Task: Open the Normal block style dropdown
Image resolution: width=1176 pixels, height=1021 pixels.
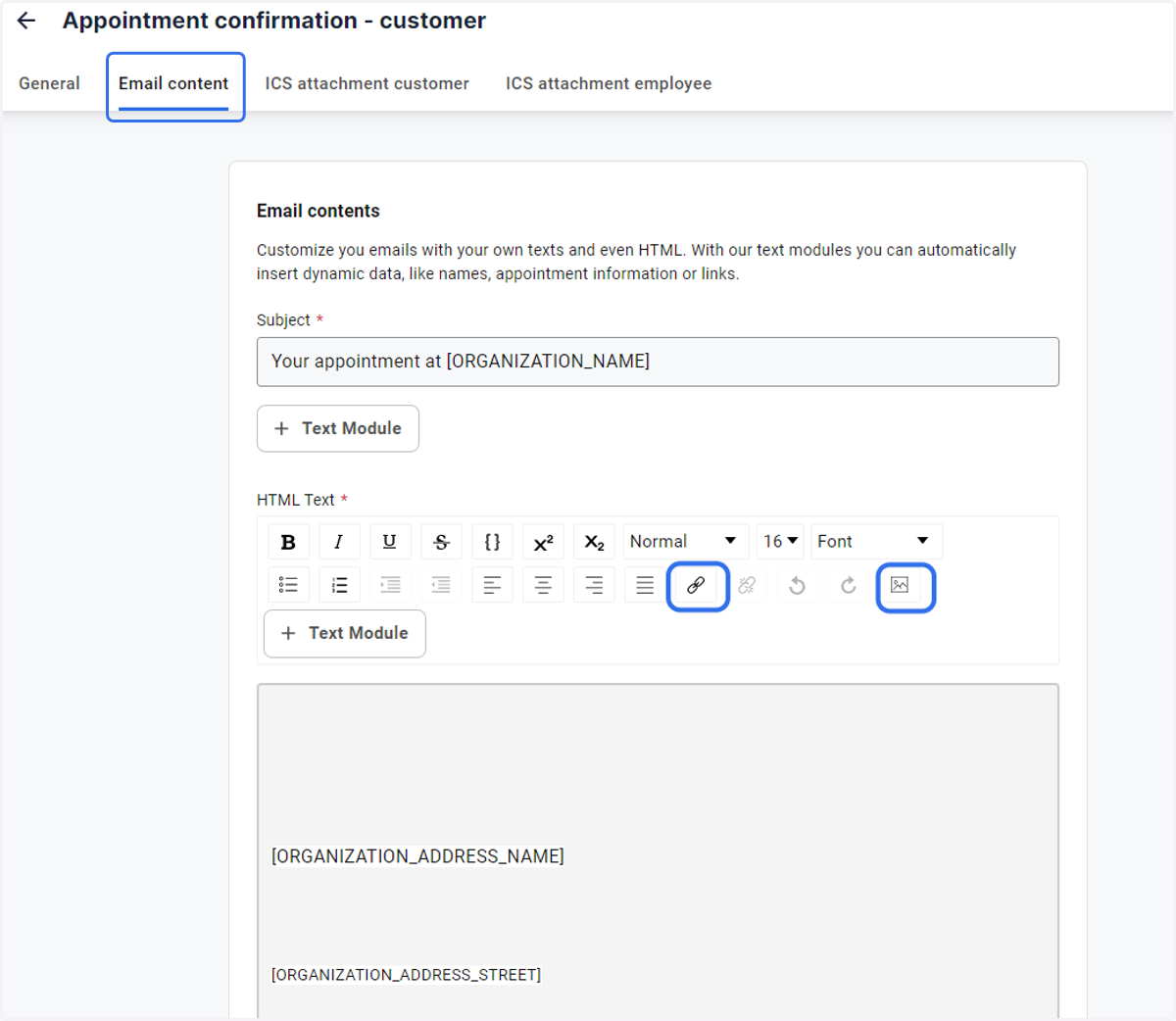Action: click(x=686, y=542)
